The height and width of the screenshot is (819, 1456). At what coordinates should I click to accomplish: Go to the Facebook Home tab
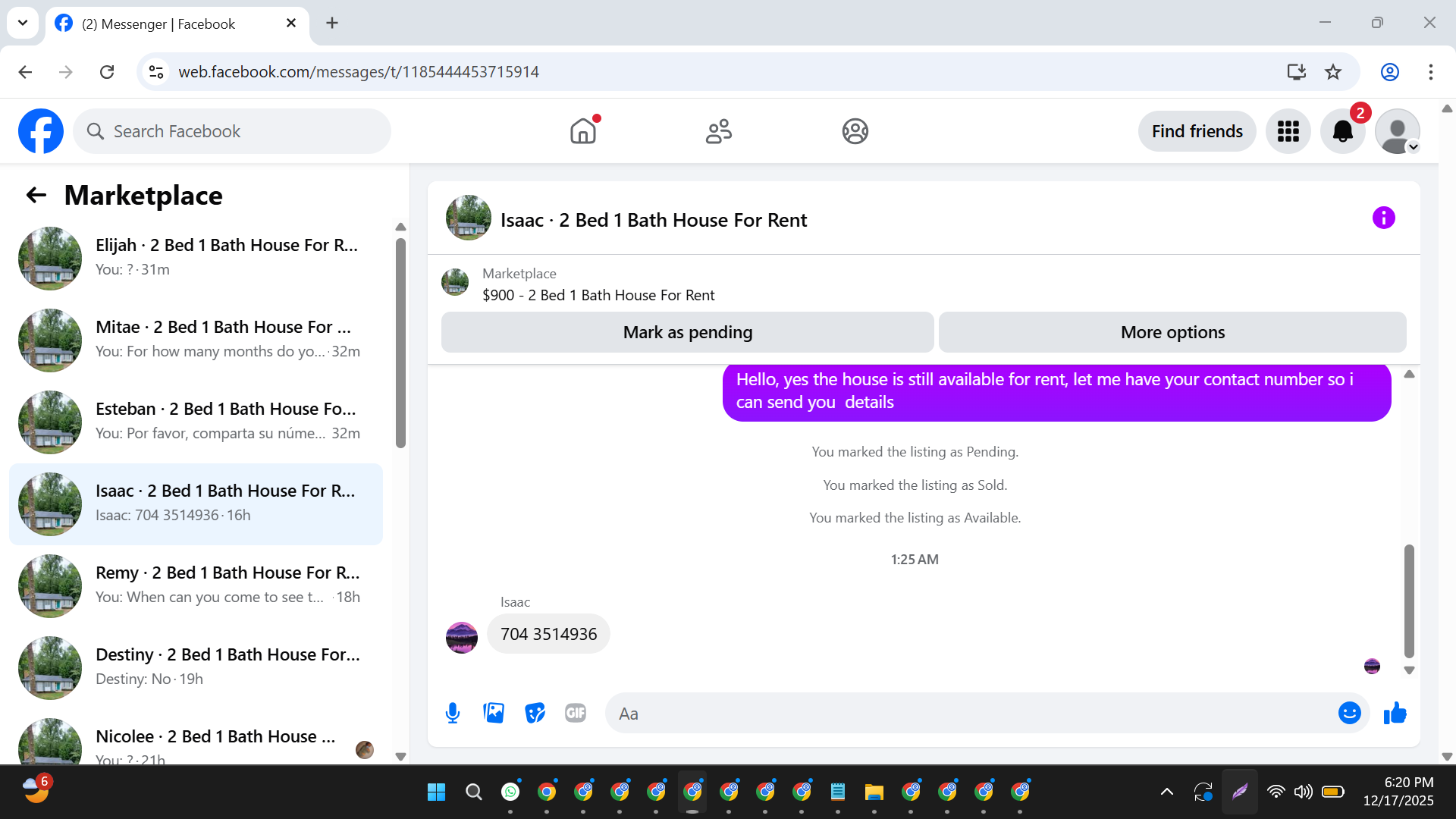pos(583,132)
